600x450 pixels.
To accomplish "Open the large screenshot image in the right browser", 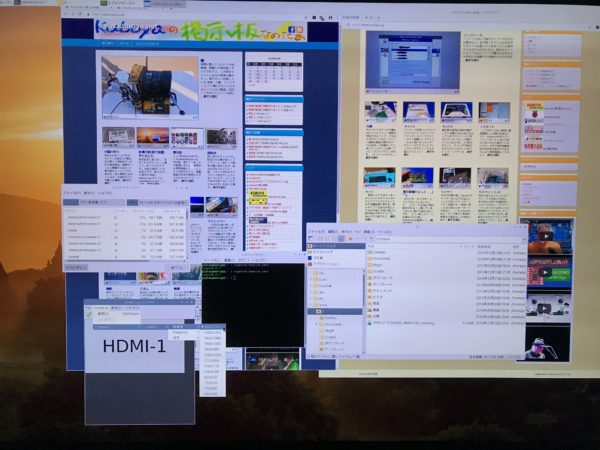I will click(412, 62).
